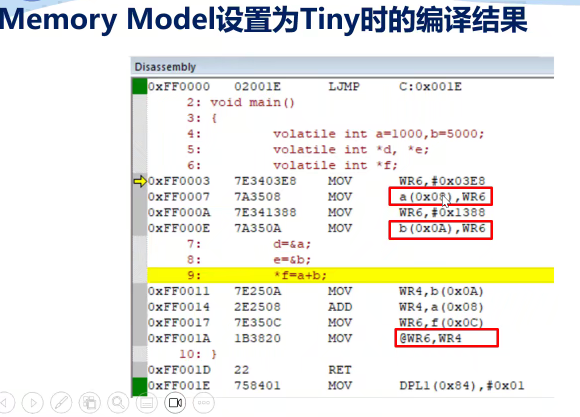580x417 pixels.
Task: Activate the magnifier zoom-into-slide tool
Action: [118, 403]
